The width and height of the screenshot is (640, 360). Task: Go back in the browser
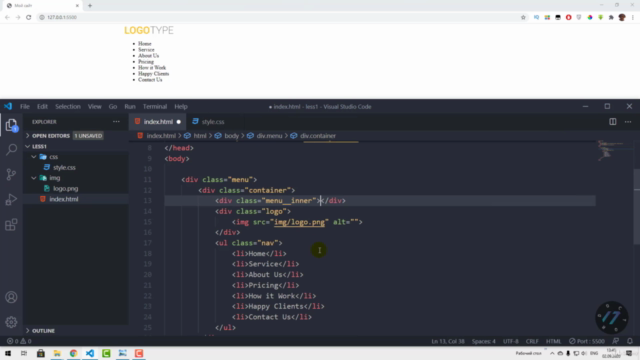click(x=7, y=17)
